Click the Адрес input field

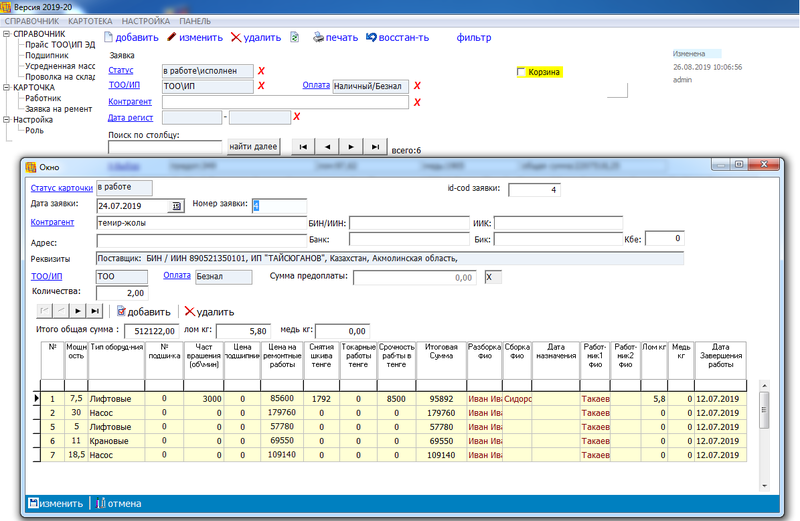click(x=198, y=240)
